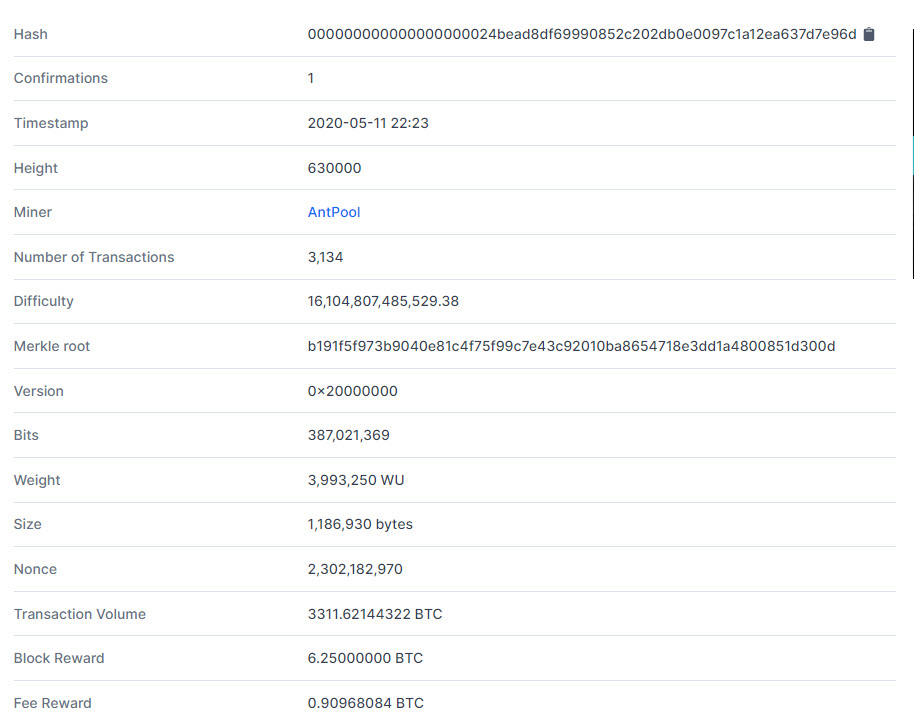Viewport: 914px width, 722px height.
Task: Select size value 1,186,930 bytes
Action: (360, 524)
